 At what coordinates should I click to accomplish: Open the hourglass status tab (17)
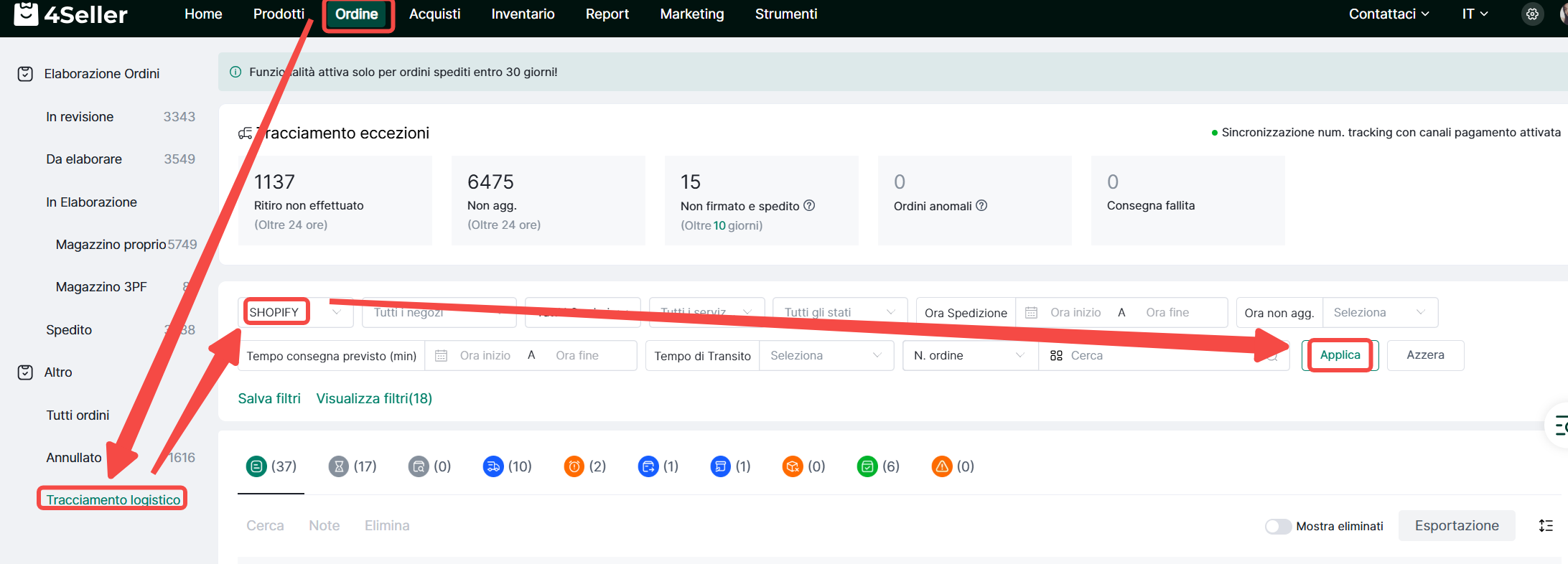click(x=352, y=466)
